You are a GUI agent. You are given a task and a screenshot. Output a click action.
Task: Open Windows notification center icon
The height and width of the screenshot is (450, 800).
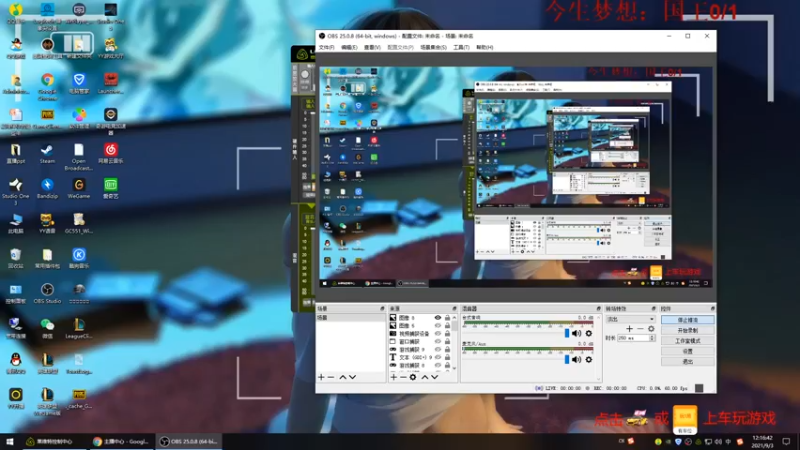[x=786, y=441]
